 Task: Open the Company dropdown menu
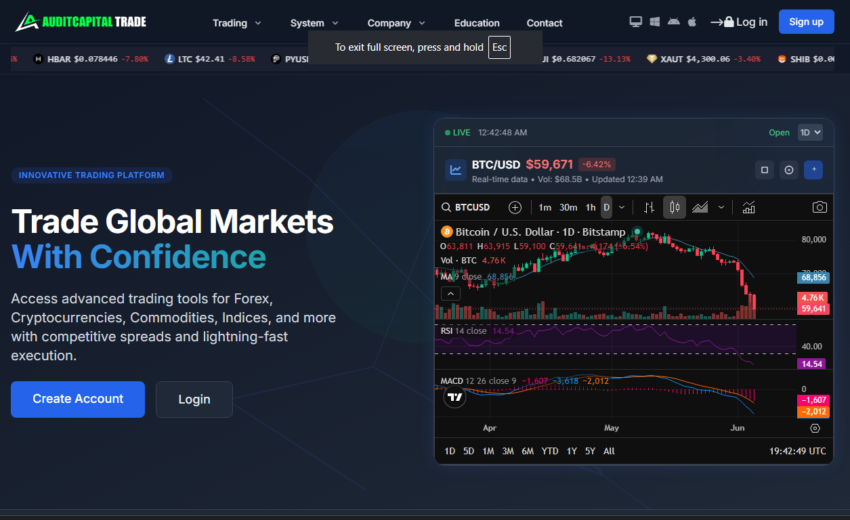pyautogui.click(x=396, y=23)
